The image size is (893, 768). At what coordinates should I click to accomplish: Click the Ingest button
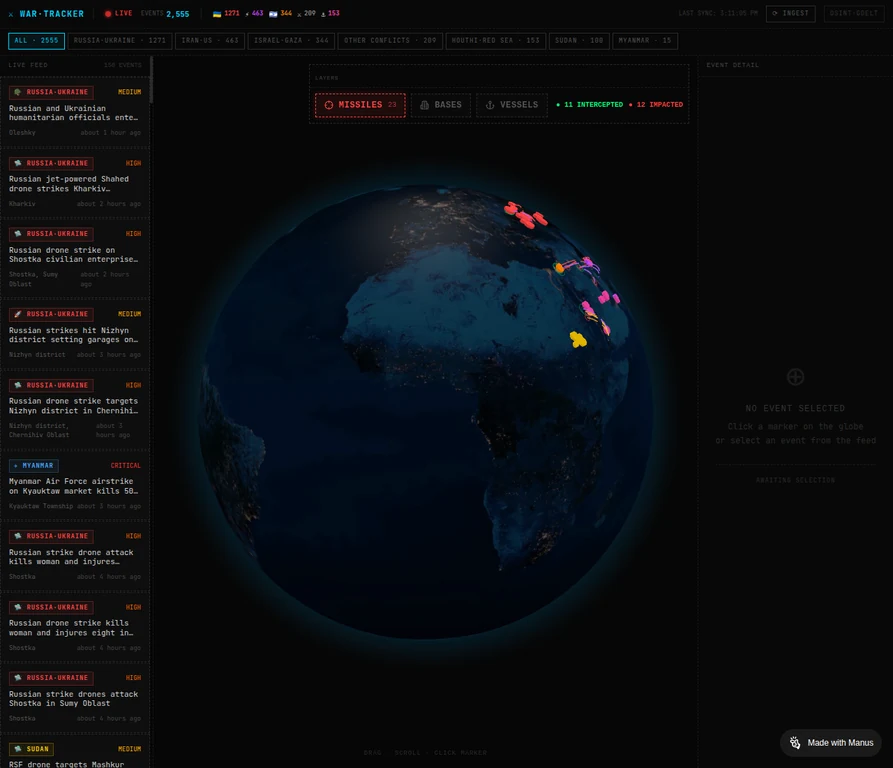790,13
